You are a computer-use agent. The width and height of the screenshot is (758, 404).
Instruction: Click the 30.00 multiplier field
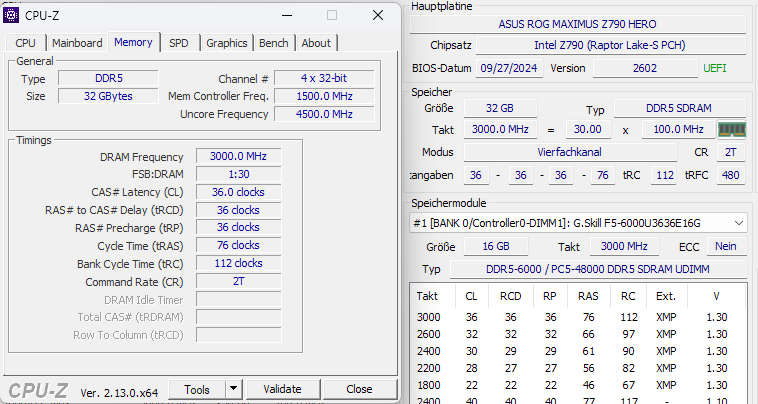tap(588, 130)
